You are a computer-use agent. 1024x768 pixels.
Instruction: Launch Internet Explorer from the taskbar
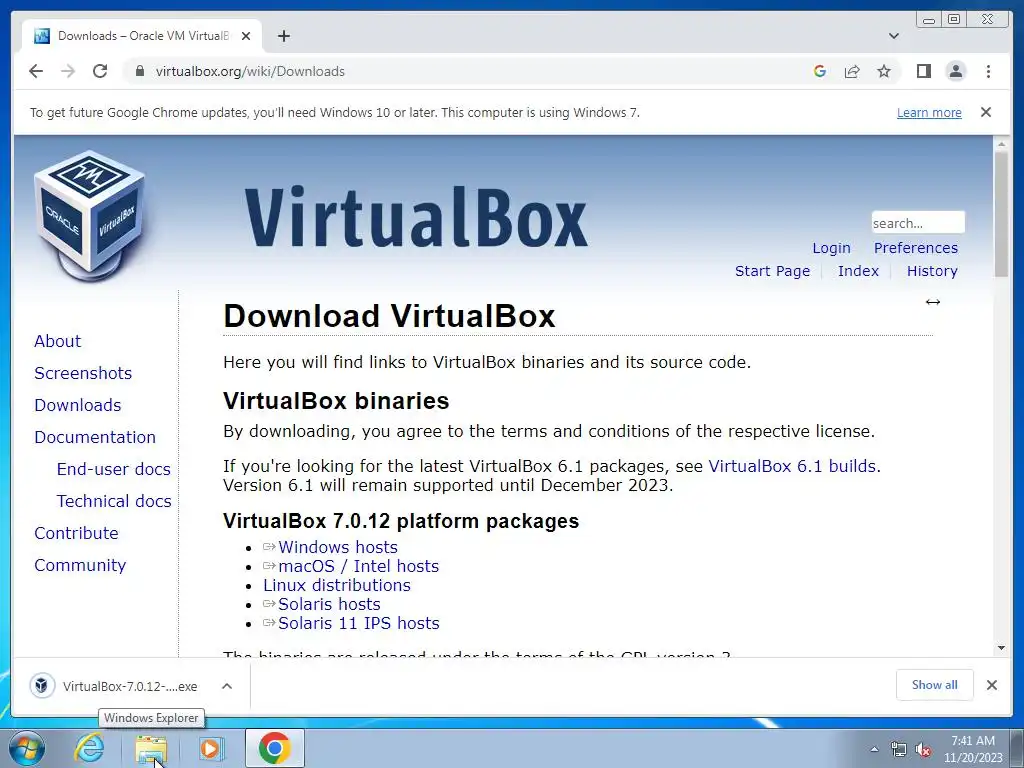[x=89, y=748]
